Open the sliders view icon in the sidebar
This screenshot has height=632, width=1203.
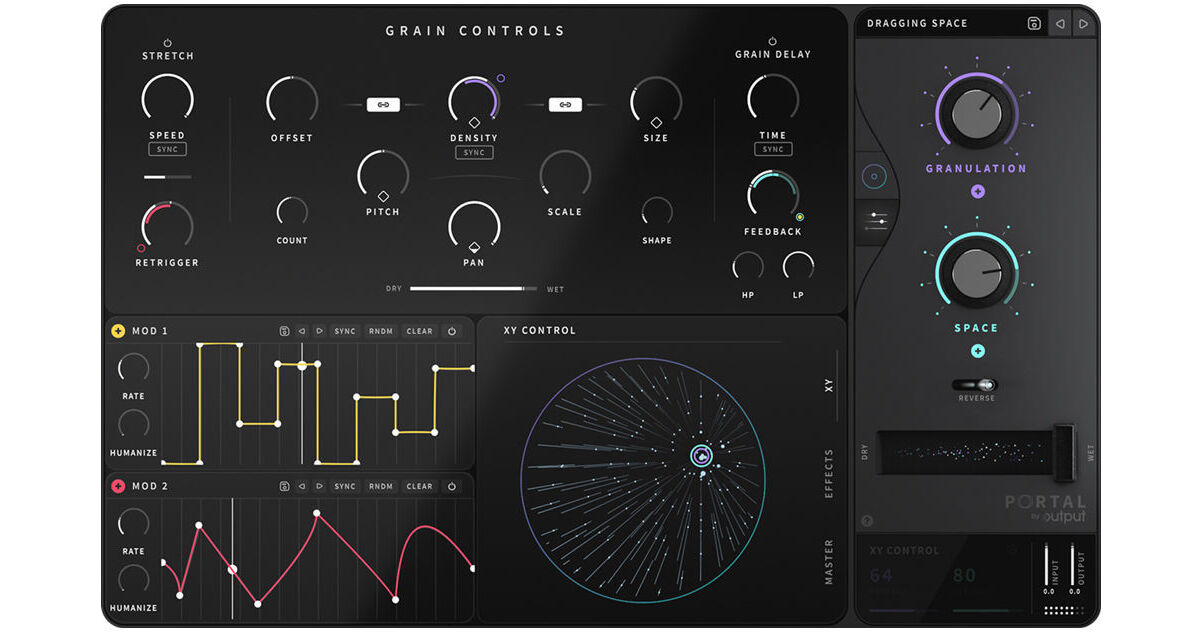coord(876,220)
